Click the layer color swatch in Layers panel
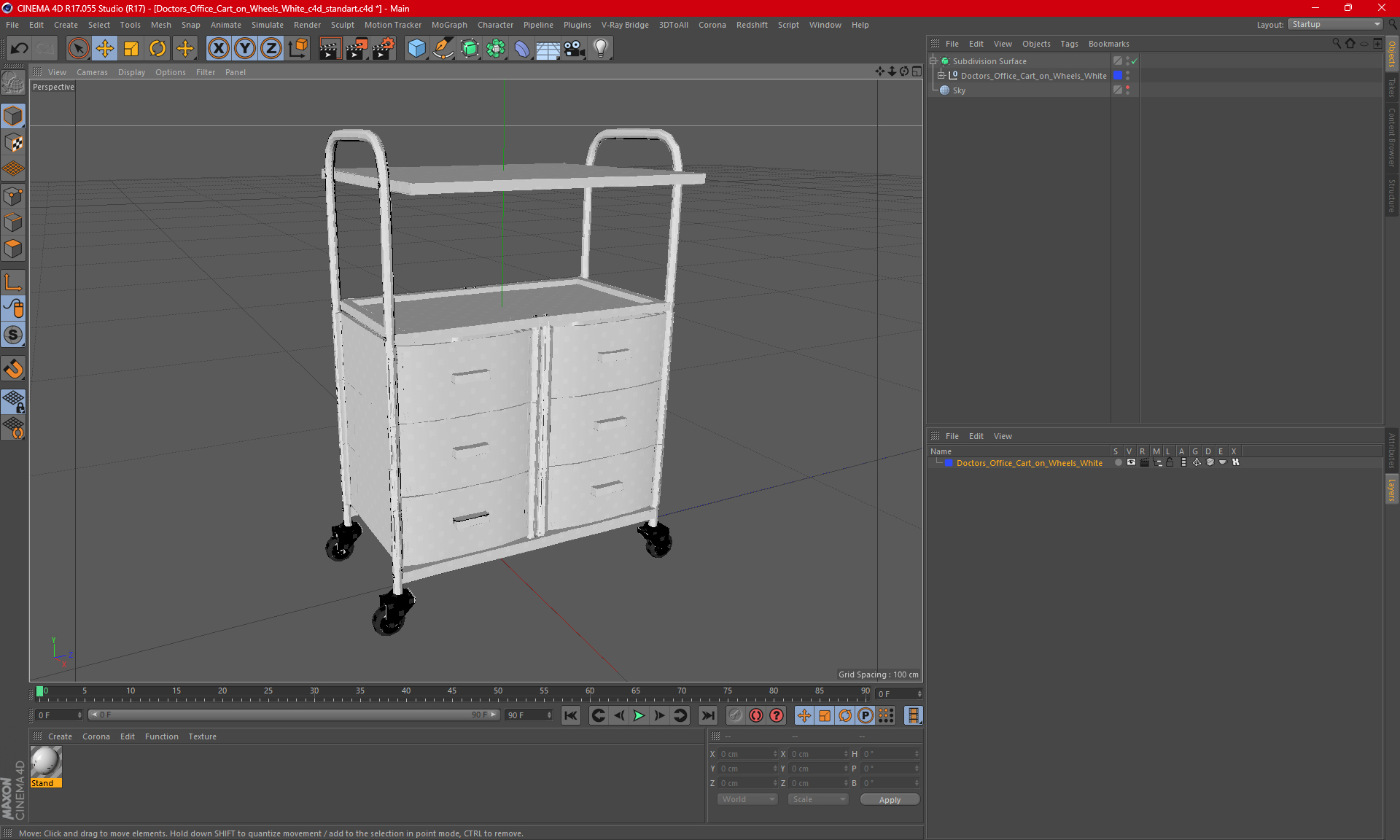The width and height of the screenshot is (1400, 840). tap(949, 463)
